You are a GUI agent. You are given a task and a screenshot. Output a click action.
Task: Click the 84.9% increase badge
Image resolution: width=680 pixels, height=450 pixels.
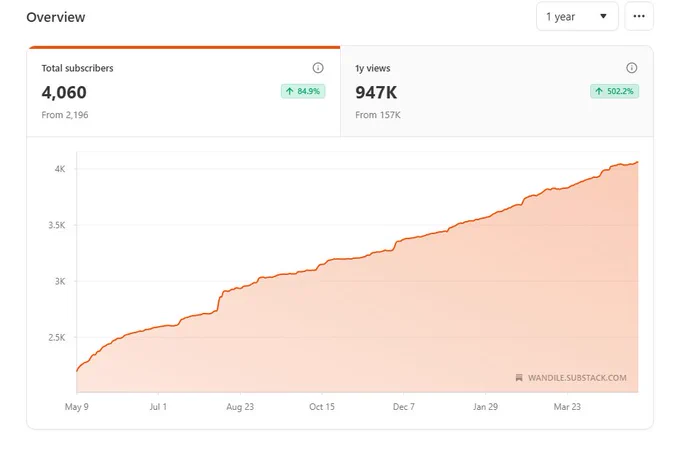pyautogui.click(x=303, y=91)
